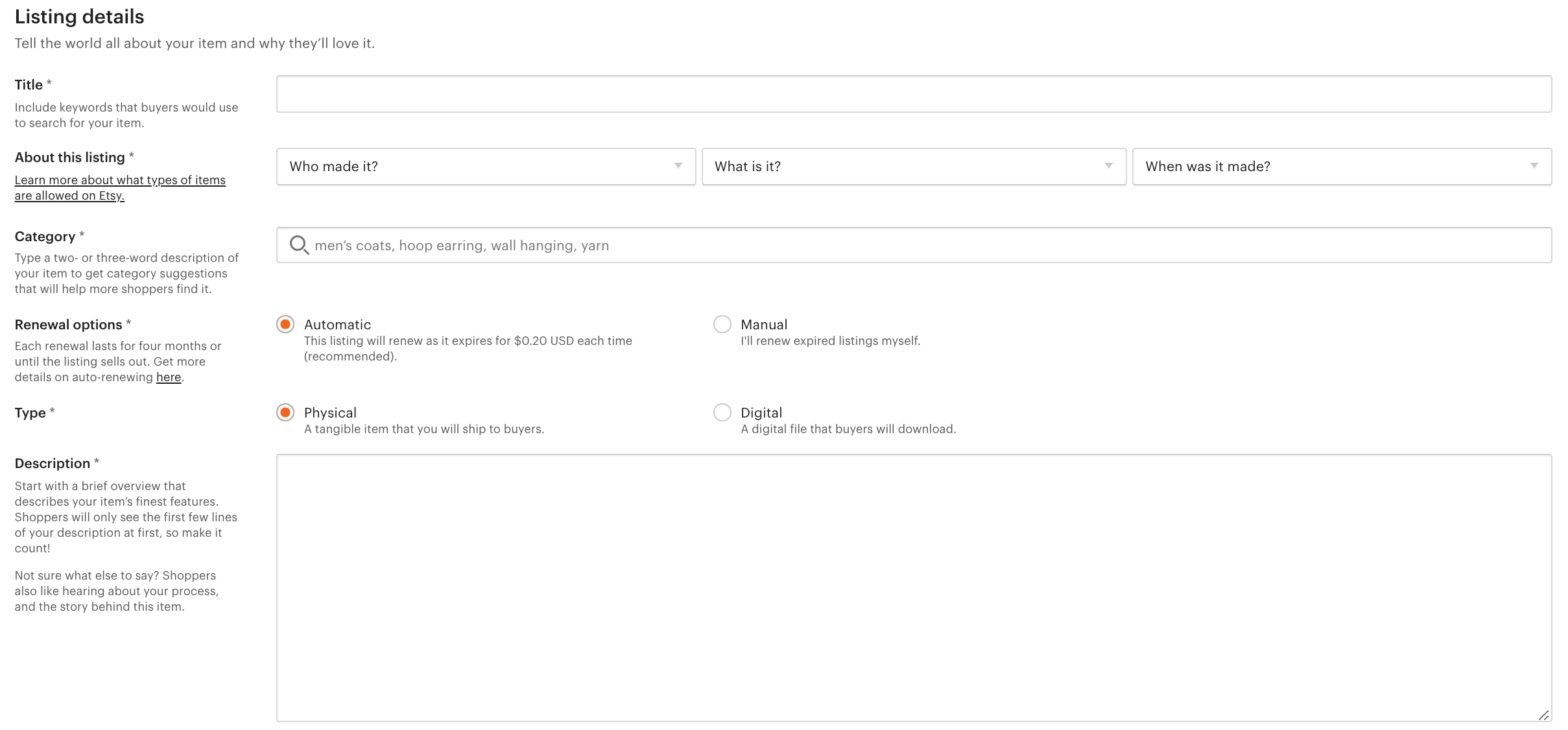The width and height of the screenshot is (1568, 730).
Task: Click the Automatic label text
Action: (337, 324)
